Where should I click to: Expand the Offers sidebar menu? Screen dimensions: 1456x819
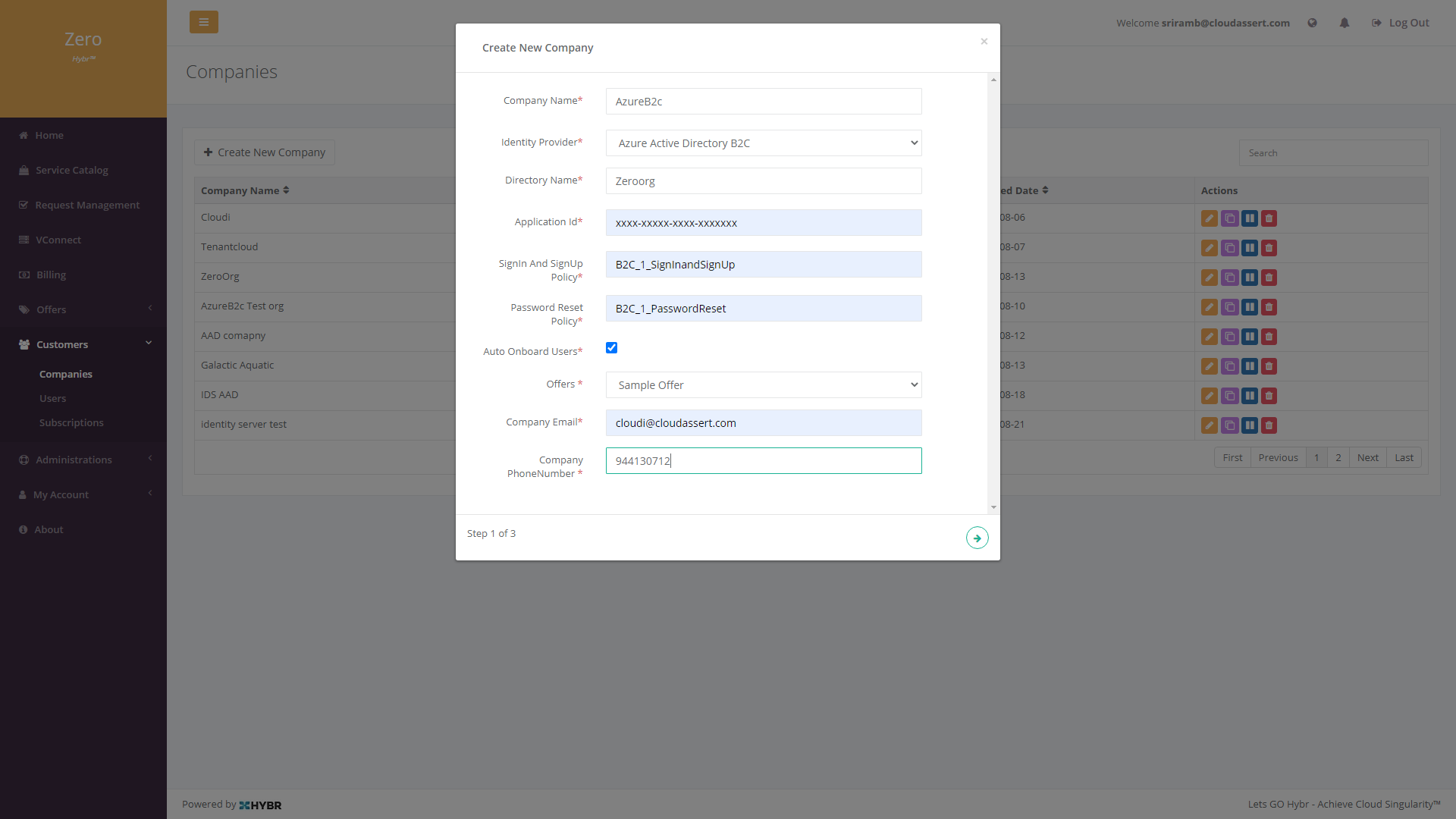pyautogui.click(x=83, y=309)
